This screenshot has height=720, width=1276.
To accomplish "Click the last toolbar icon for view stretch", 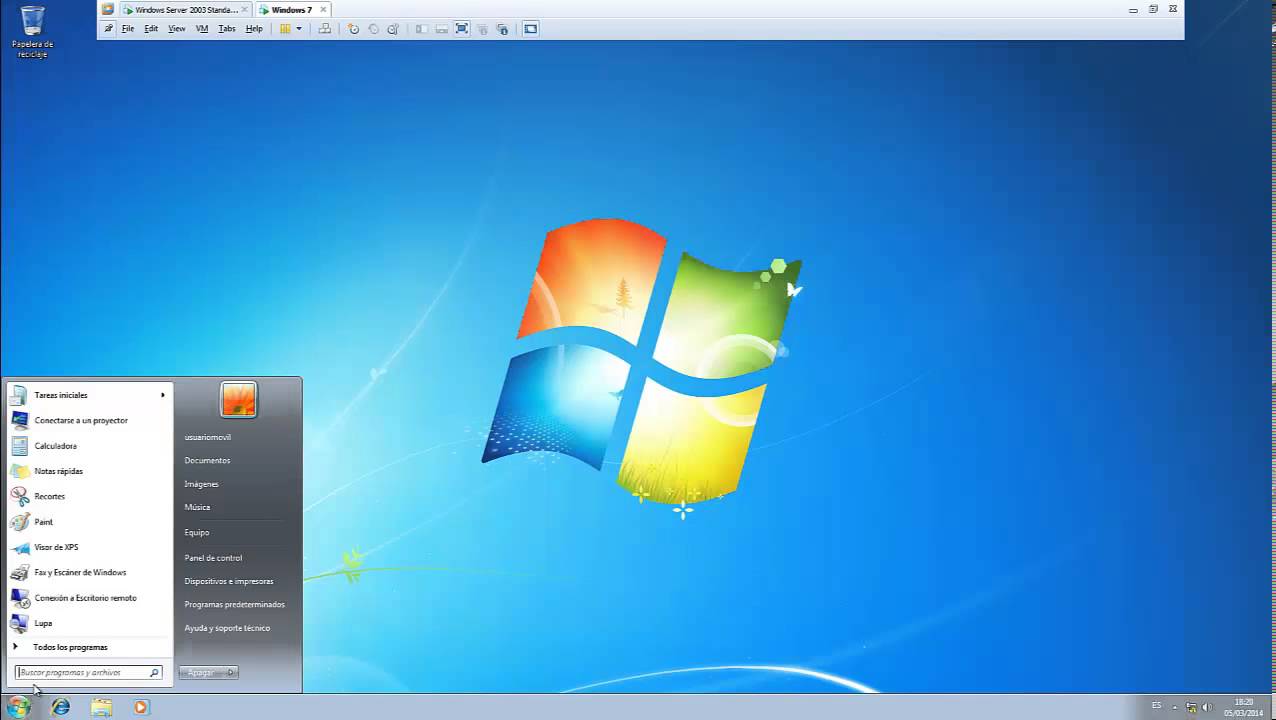I will point(531,29).
